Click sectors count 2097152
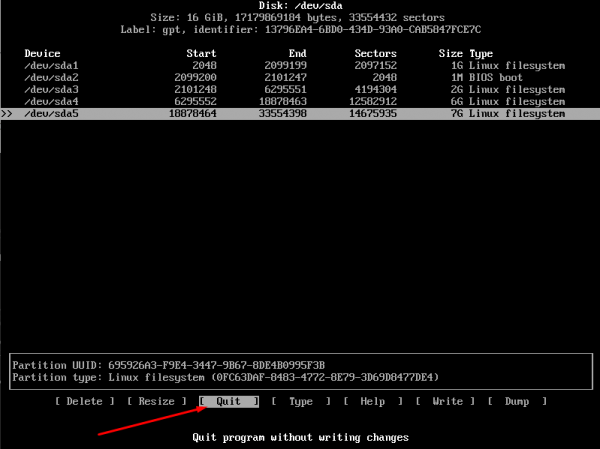The image size is (600, 449). (x=375, y=65)
